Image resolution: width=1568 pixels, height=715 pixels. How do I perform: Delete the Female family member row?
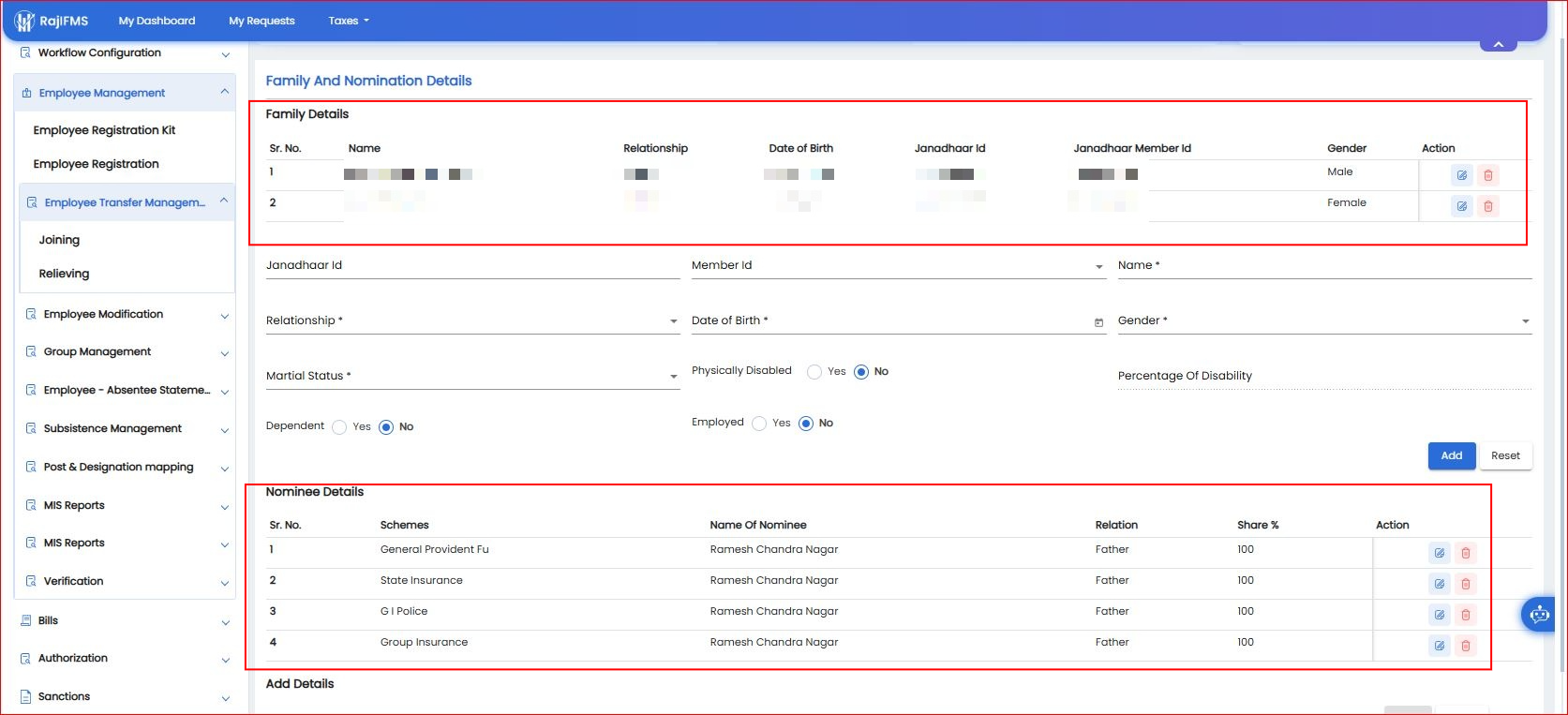point(1487,206)
